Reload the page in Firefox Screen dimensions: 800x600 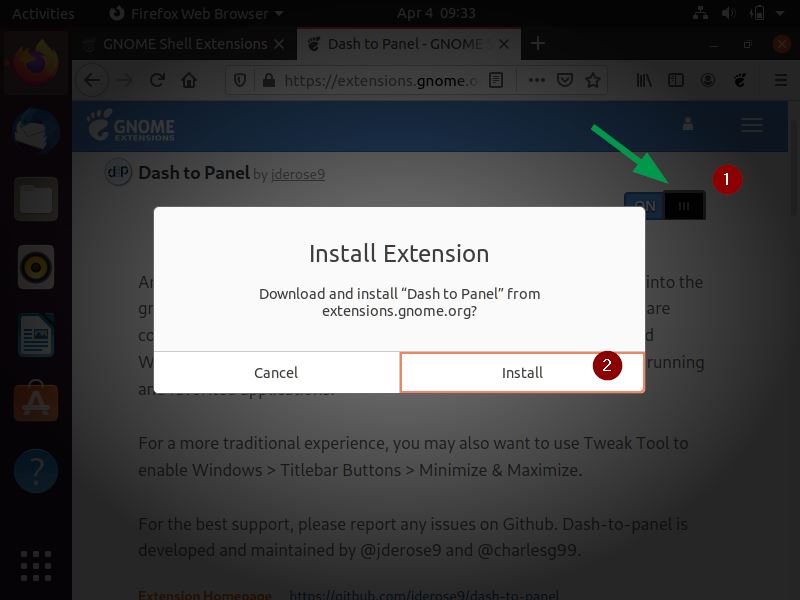click(157, 80)
